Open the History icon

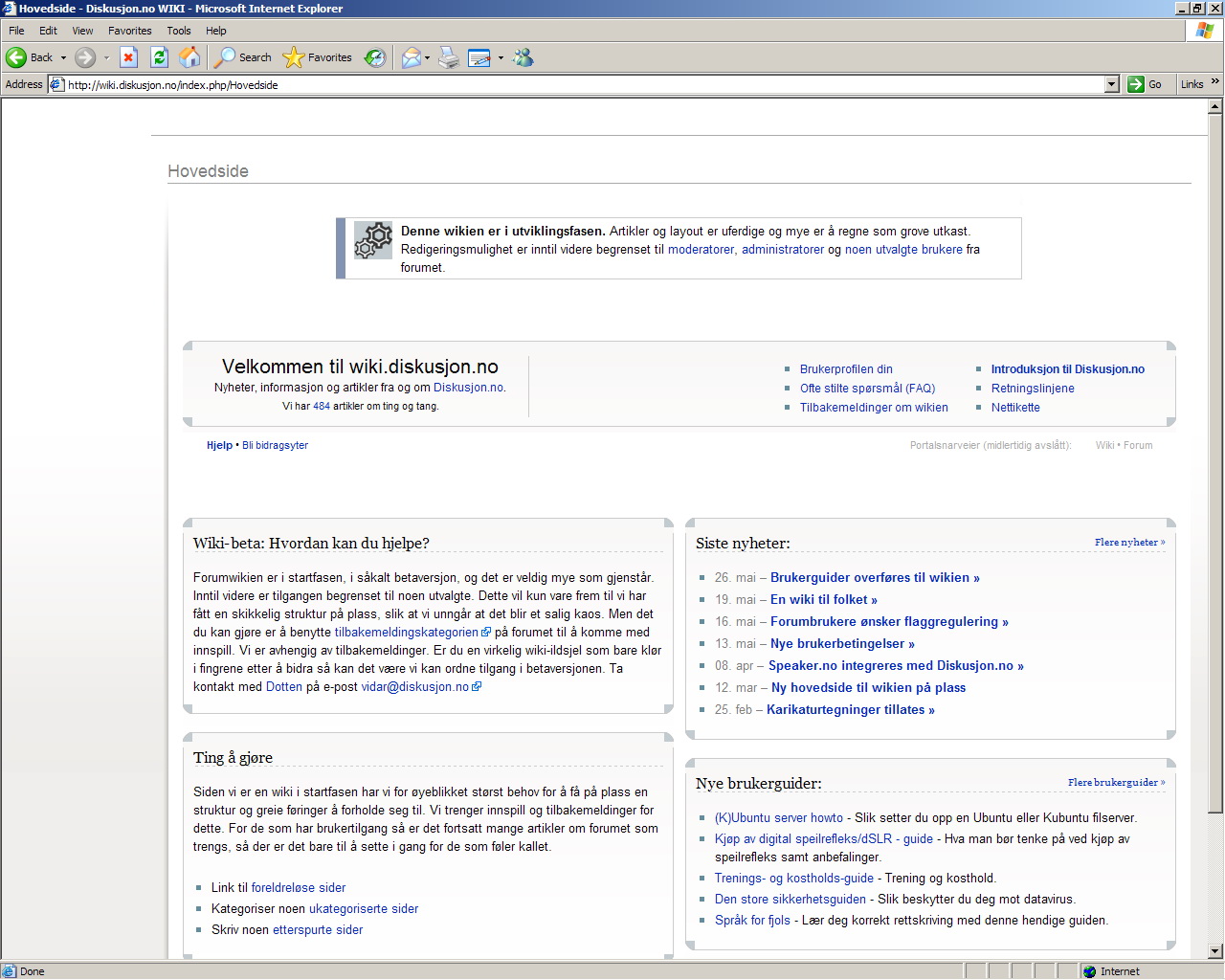(376, 57)
